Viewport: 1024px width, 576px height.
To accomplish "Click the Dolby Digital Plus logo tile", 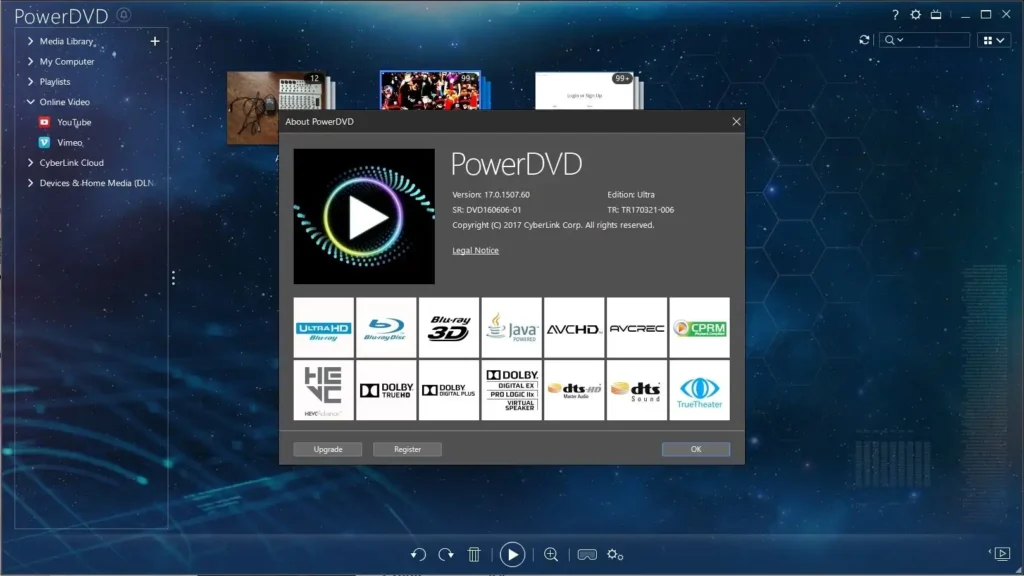I will [x=449, y=391].
